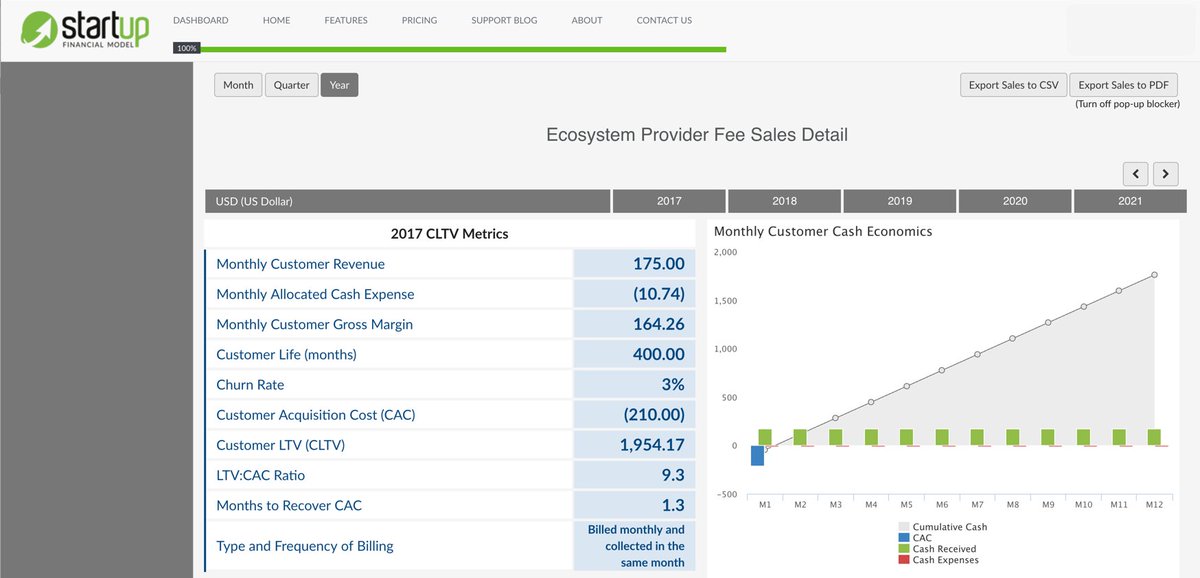This screenshot has height=578, width=1200.
Task: Click the Startup Financial Model logo
Action: pyautogui.click(x=84, y=28)
